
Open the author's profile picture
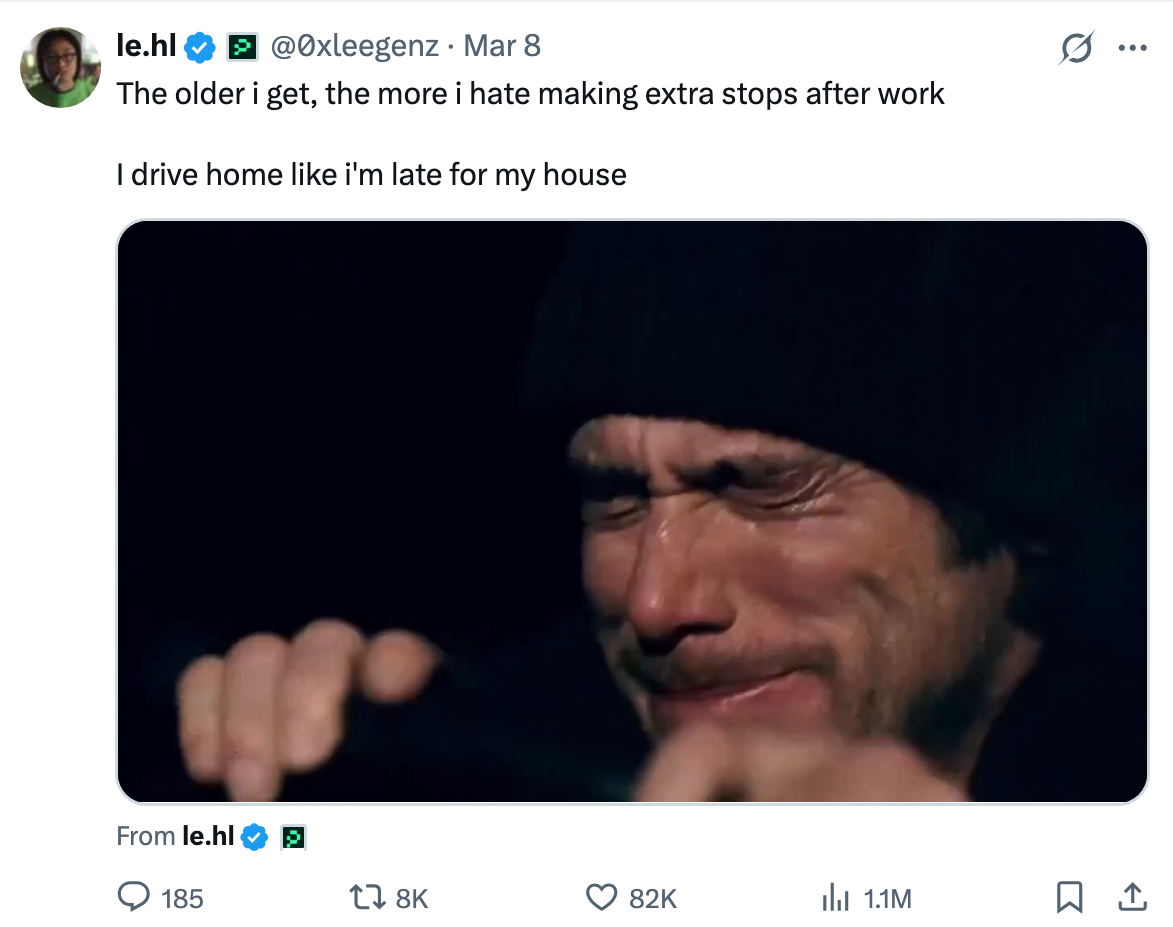click(x=60, y=67)
